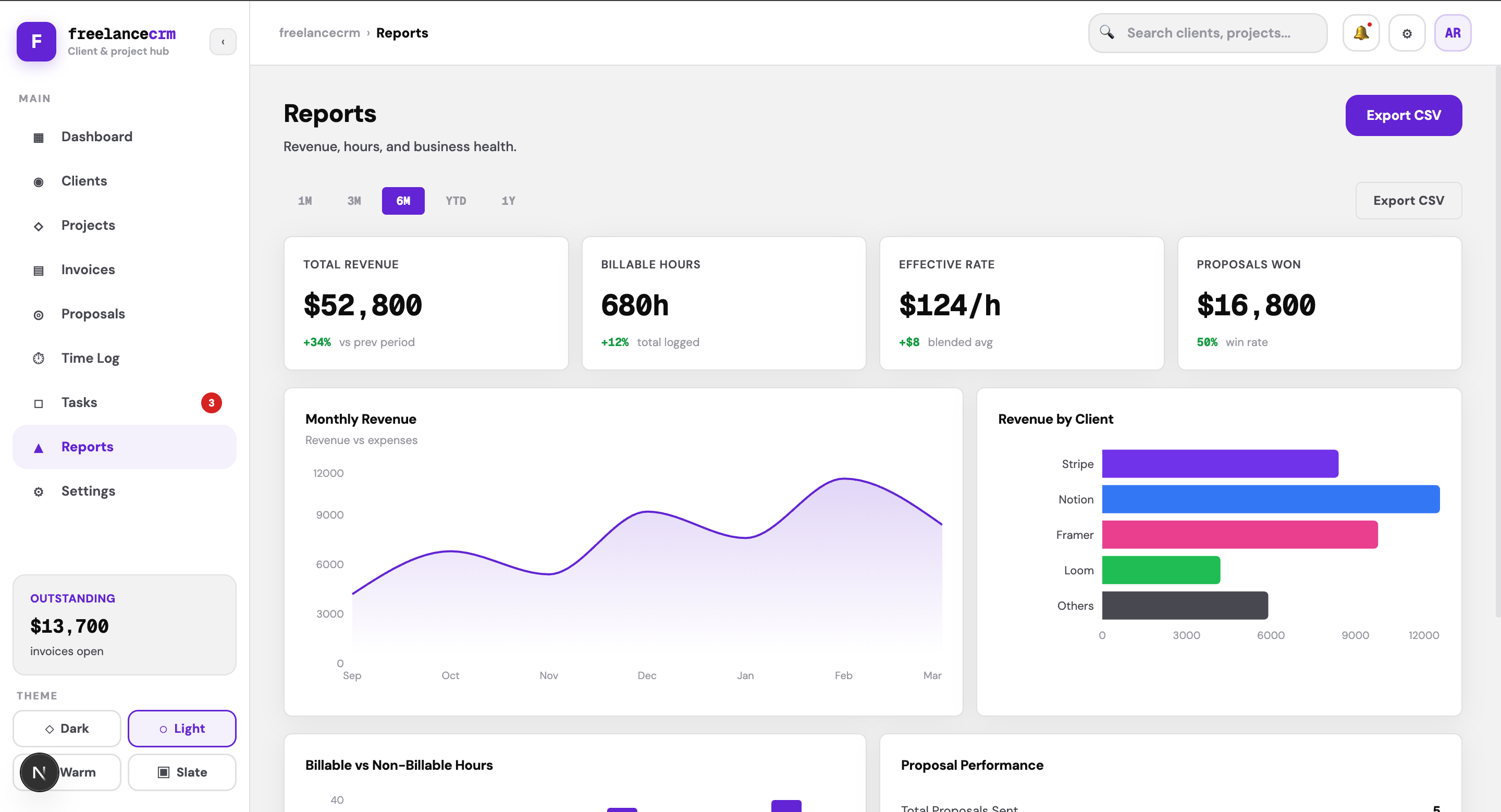
Task: Enable the Slate theme
Action: pos(182,772)
